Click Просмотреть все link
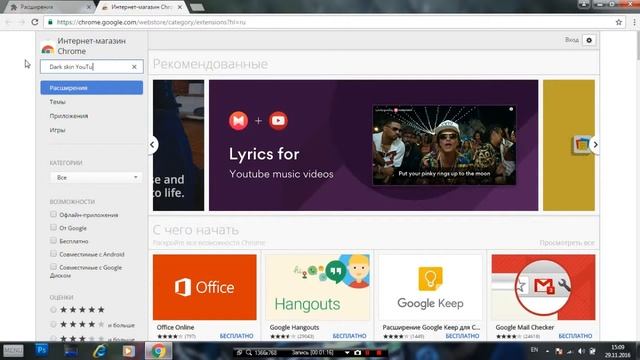This screenshot has width=640, height=360. point(567,243)
